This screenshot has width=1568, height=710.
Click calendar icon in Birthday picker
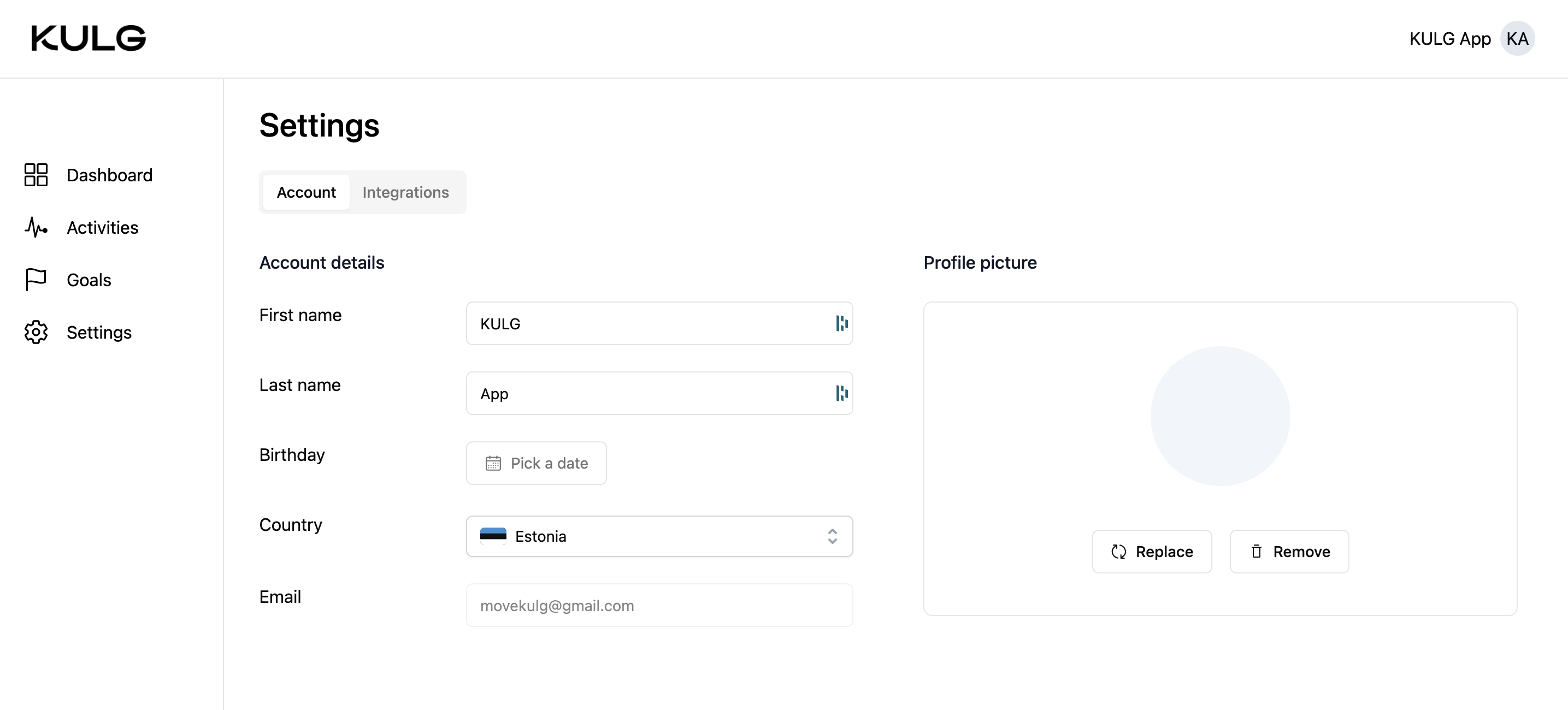point(493,463)
